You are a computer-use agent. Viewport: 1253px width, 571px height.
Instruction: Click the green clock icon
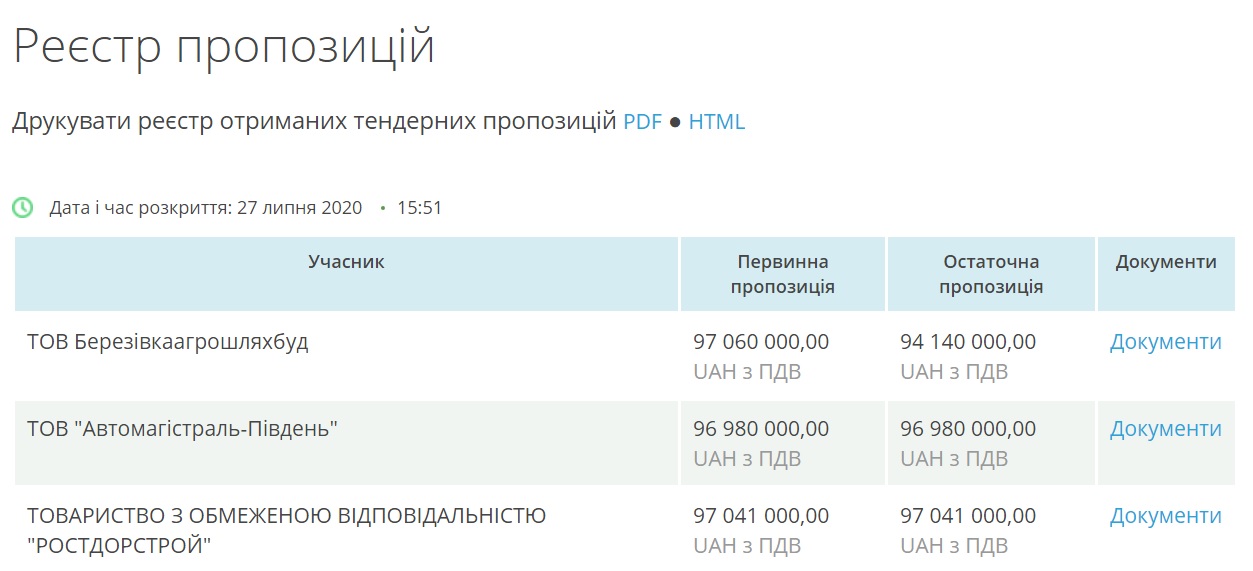[22, 208]
